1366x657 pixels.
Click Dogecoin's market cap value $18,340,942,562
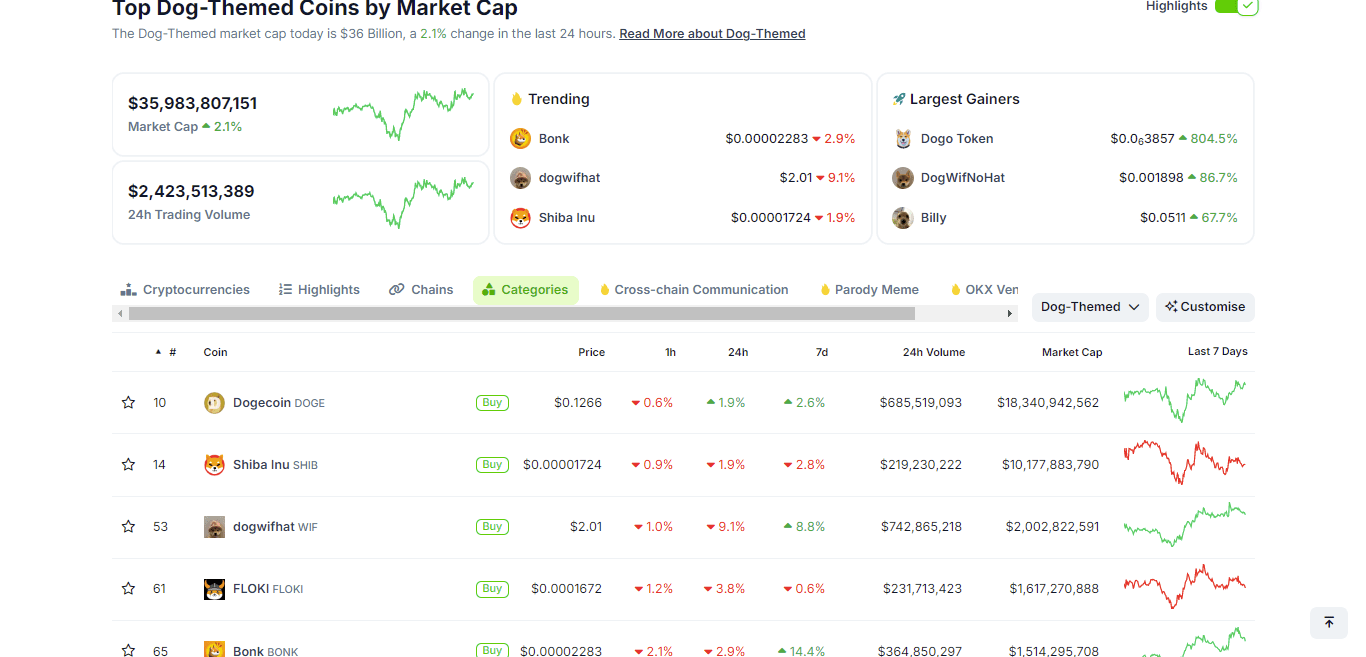pyautogui.click(x=1048, y=403)
